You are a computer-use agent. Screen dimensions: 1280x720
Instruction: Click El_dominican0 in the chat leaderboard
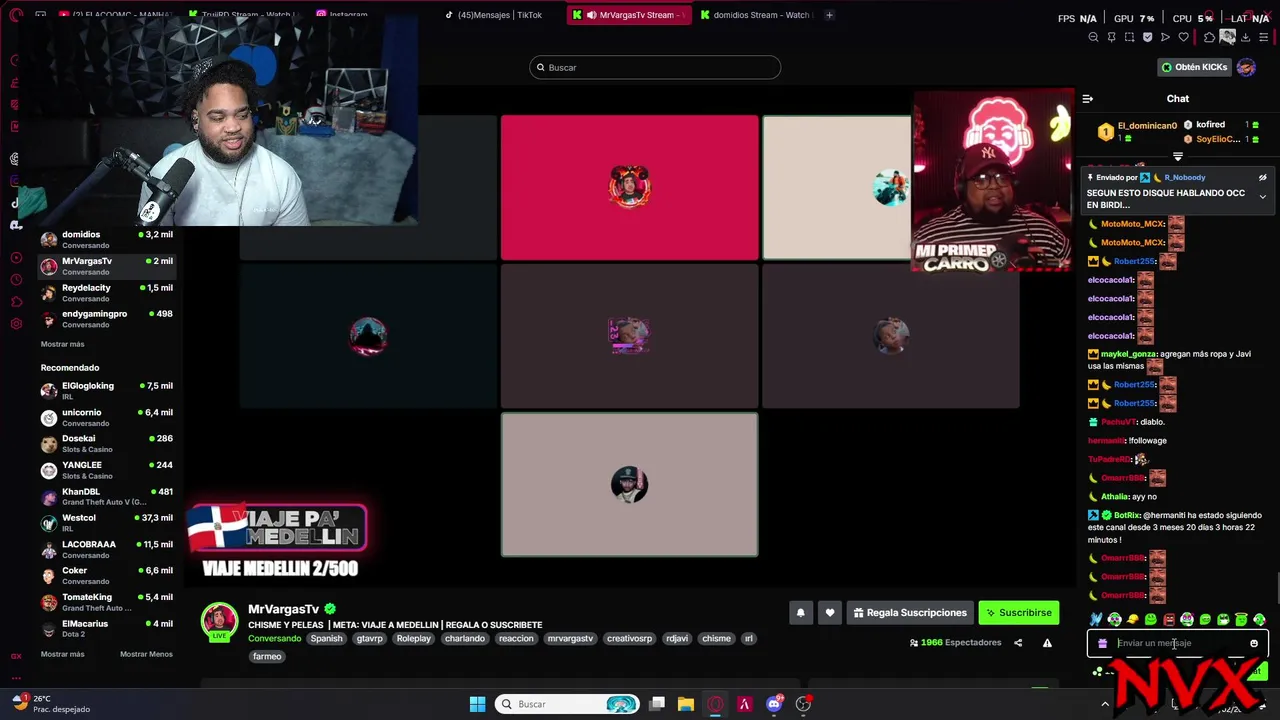click(1147, 126)
